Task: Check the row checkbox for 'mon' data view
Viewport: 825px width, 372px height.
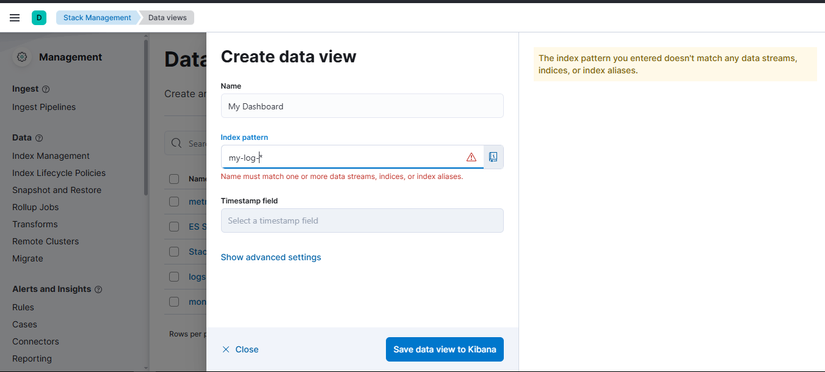Action: coord(174,302)
